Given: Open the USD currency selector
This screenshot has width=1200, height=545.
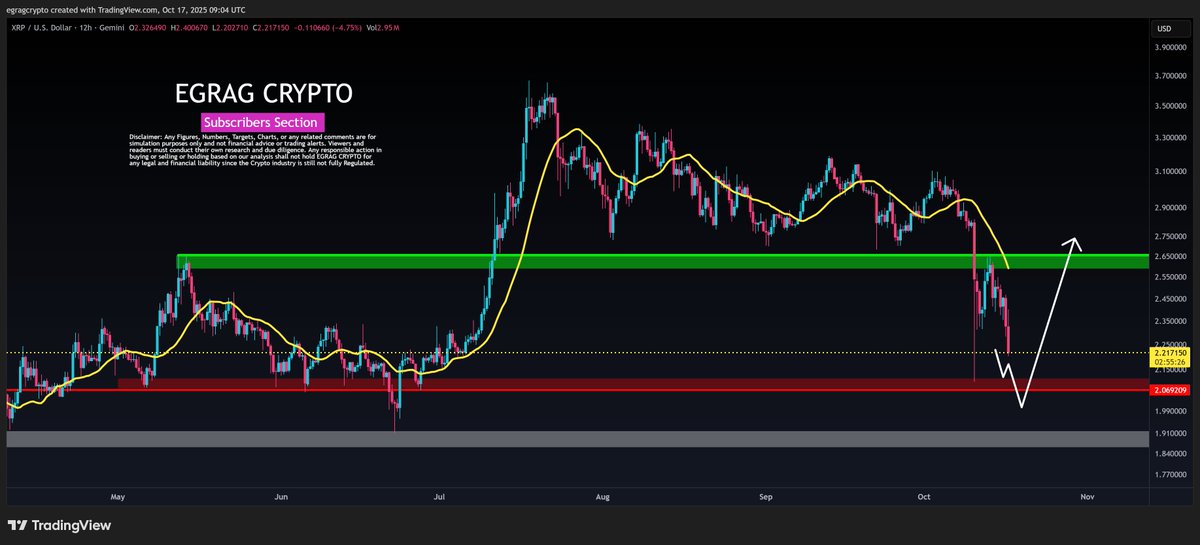Looking at the screenshot, I should (1163, 28).
